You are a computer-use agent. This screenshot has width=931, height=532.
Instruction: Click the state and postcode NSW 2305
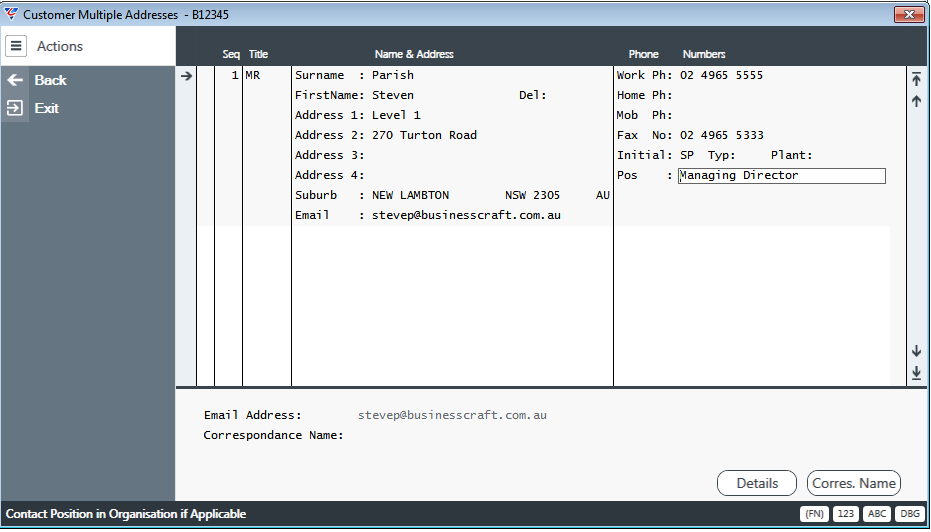point(532,195)
